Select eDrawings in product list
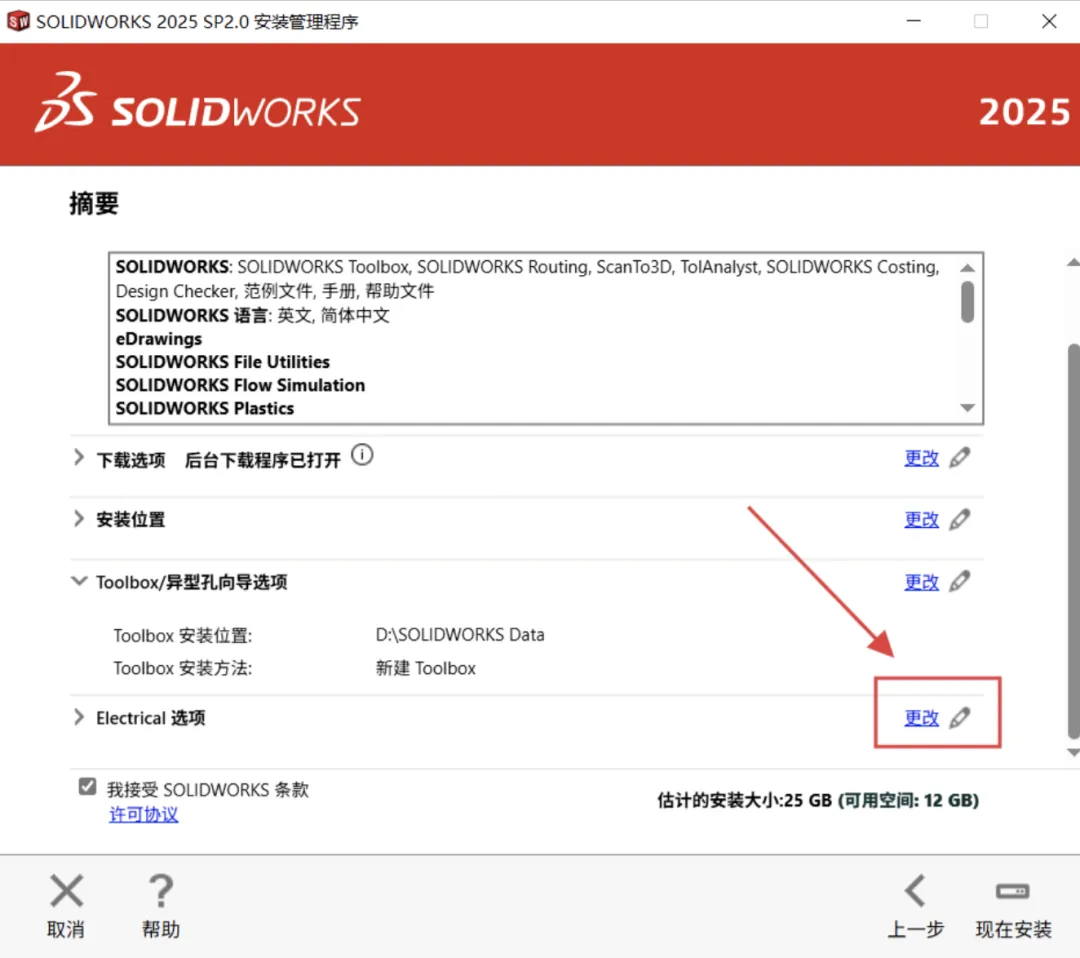This screenshot has height=958, width=1080. (159, 339)
